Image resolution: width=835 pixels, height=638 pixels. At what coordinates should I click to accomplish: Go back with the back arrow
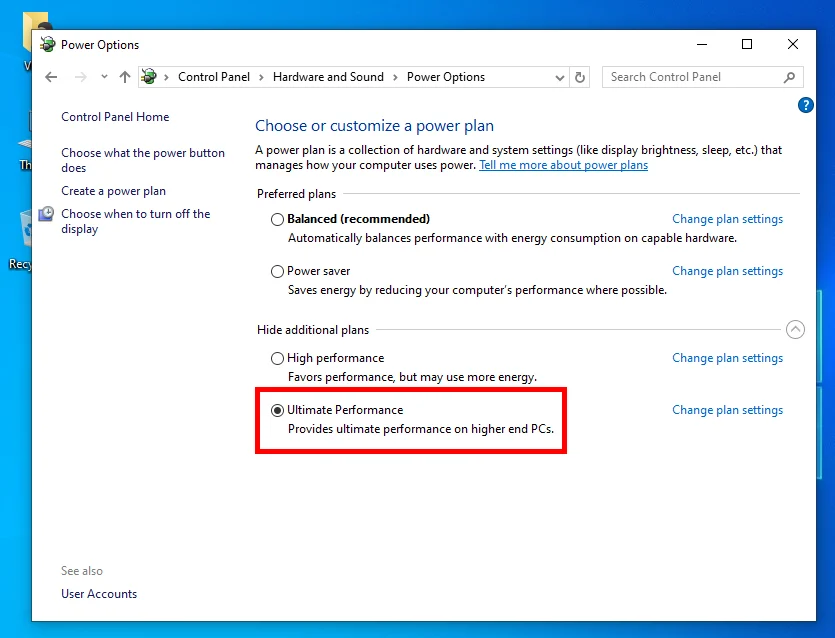[51, 77]
